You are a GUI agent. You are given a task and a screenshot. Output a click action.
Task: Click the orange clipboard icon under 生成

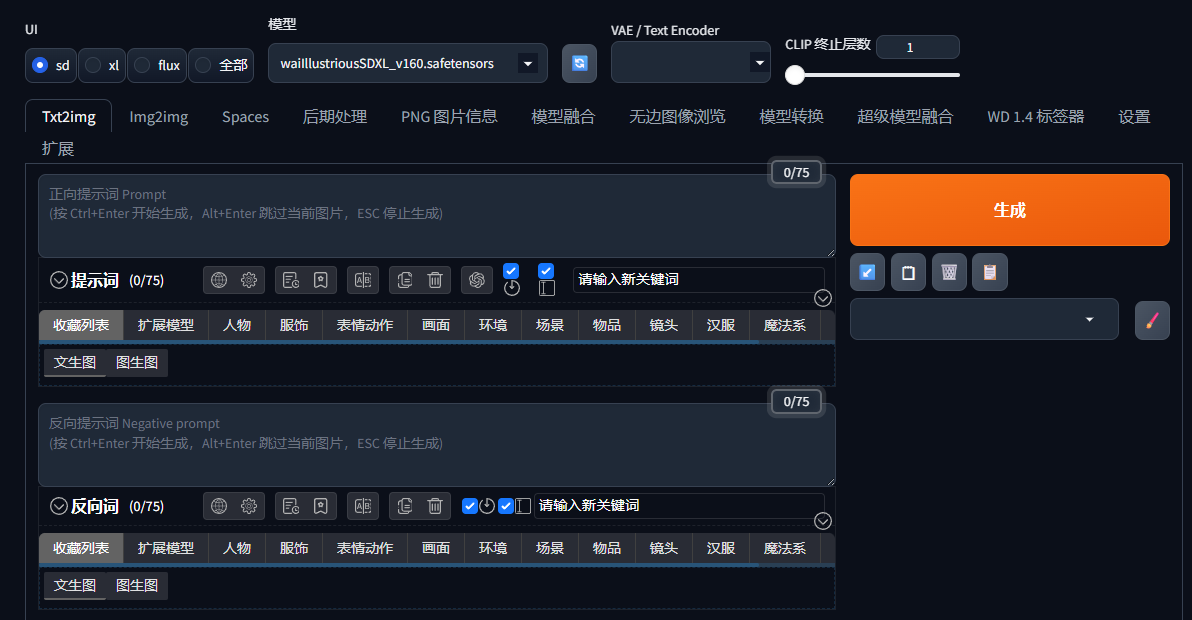tap(990, 272)
